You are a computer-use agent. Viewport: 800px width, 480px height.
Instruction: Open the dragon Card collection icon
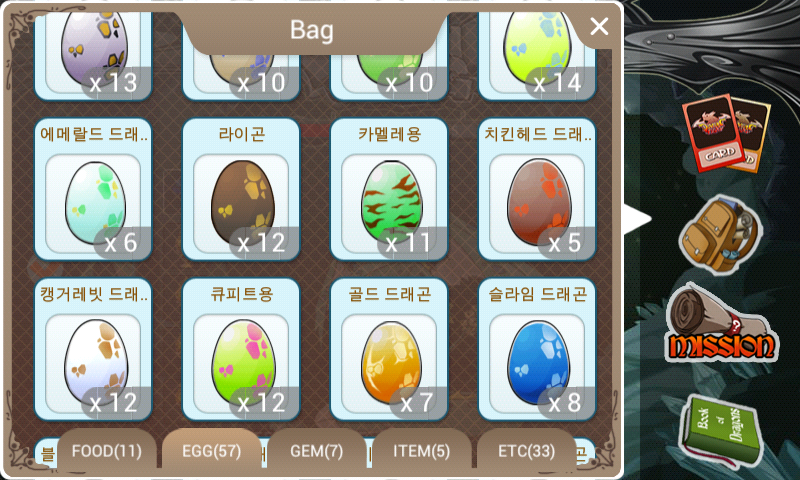pyautogui.click(x=726, y=134)
